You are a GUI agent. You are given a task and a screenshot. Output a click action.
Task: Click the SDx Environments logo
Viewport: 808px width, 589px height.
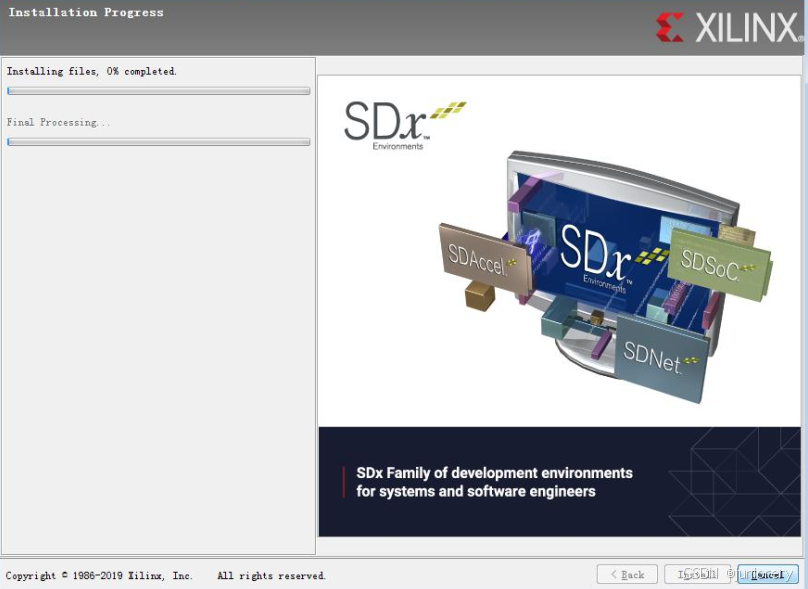tap(404, 125)
